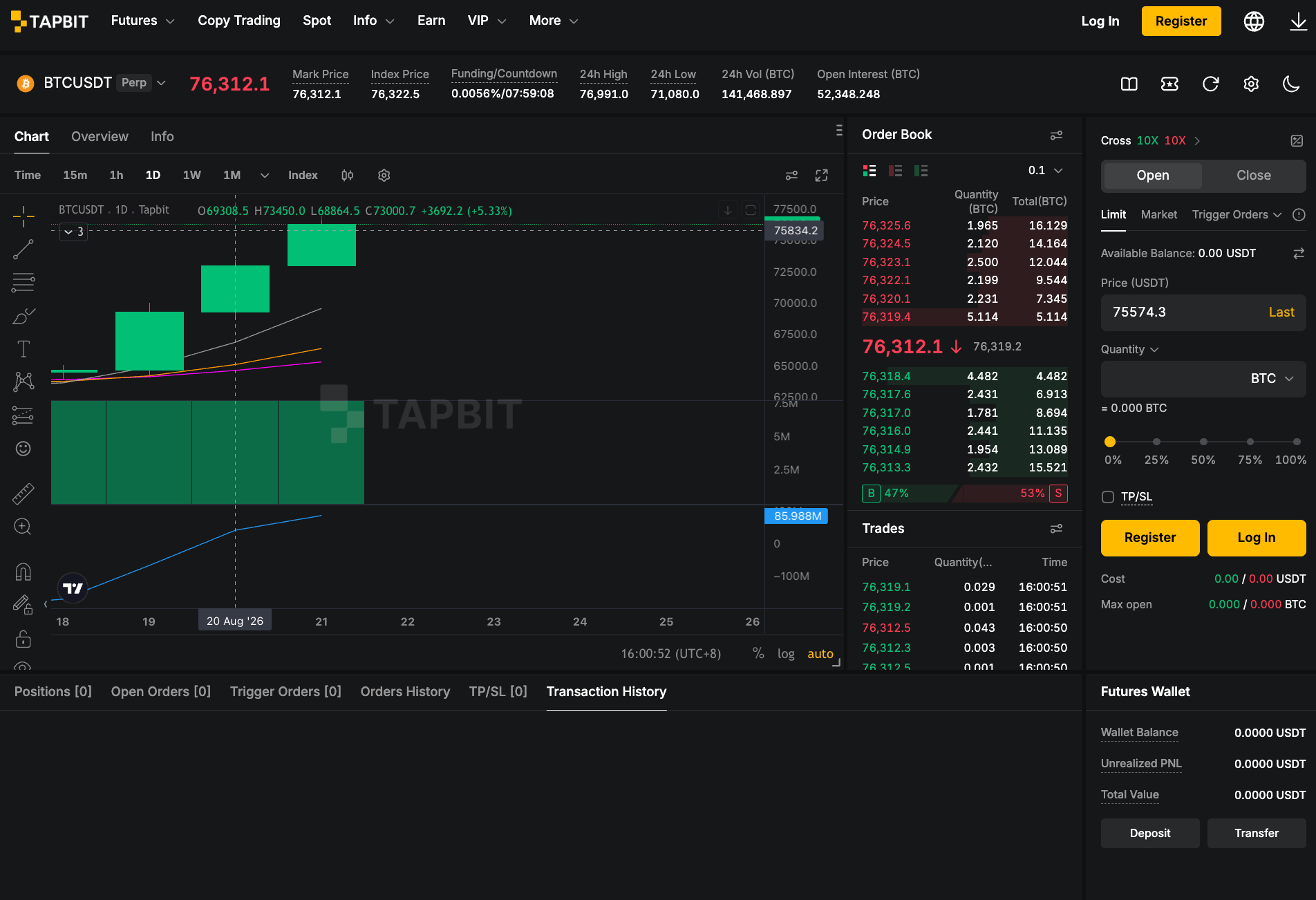
Task: Toggle stay in drawing mode
Action: coord(23,605)
